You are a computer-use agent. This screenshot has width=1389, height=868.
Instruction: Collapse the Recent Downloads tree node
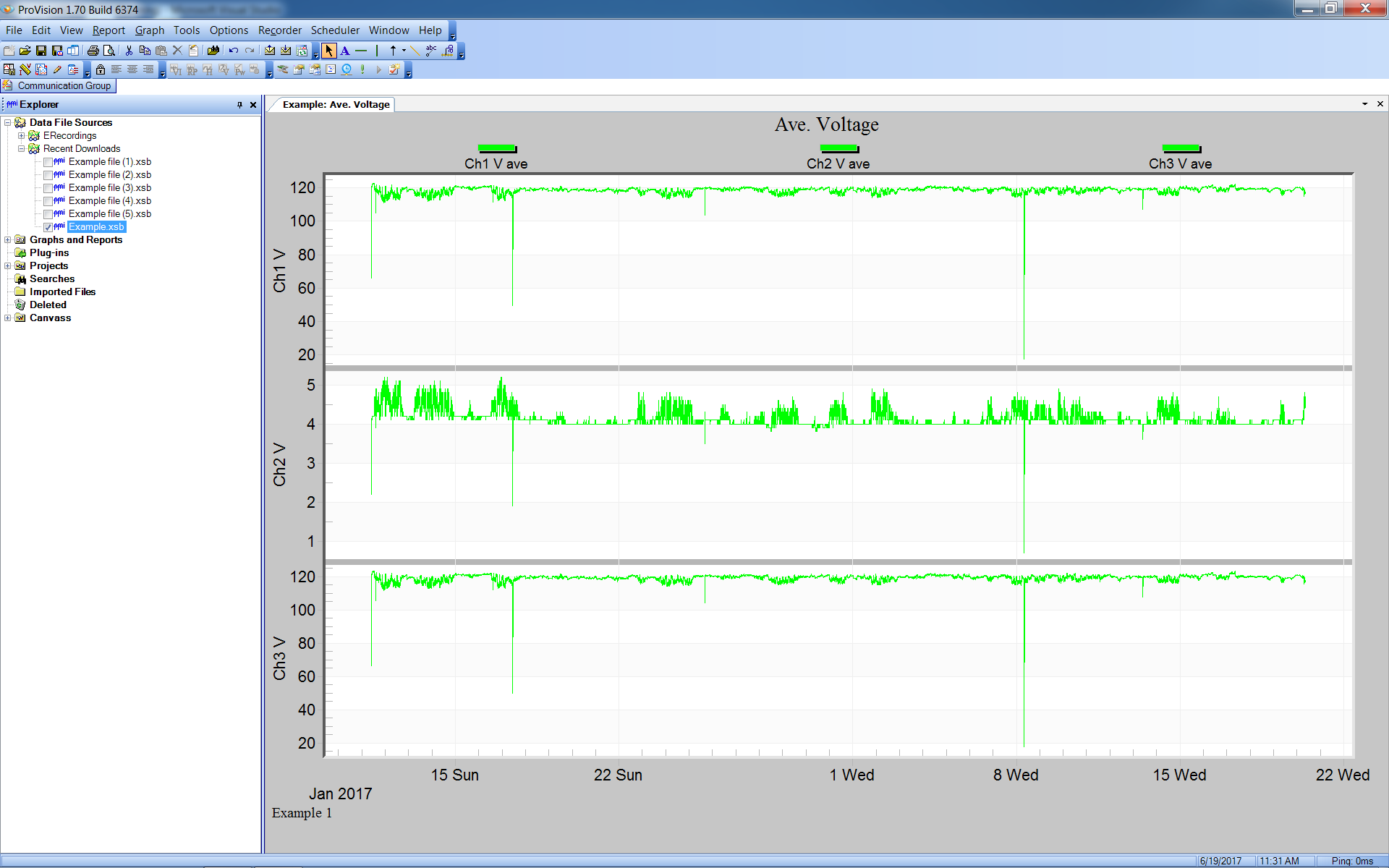[22, 148]
